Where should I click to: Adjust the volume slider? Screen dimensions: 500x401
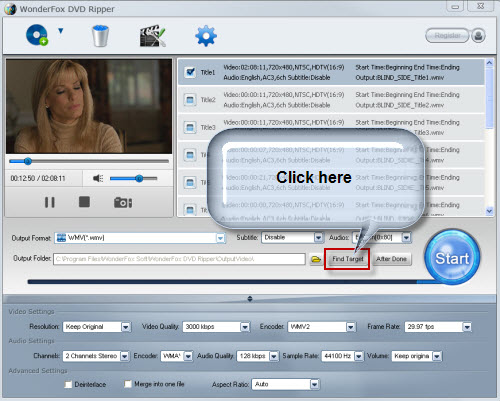(x=133, y=178)
